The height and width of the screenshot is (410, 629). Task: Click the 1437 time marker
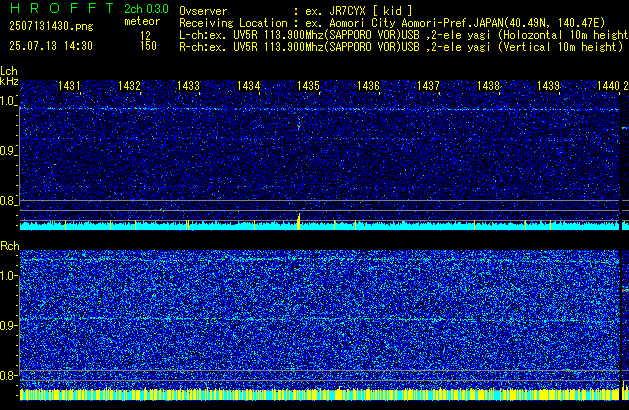(x=428, y=86)
